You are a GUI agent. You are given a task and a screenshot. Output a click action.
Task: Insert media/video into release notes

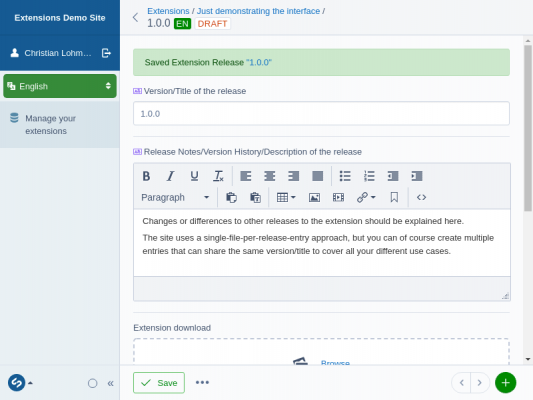coord(338,197)
